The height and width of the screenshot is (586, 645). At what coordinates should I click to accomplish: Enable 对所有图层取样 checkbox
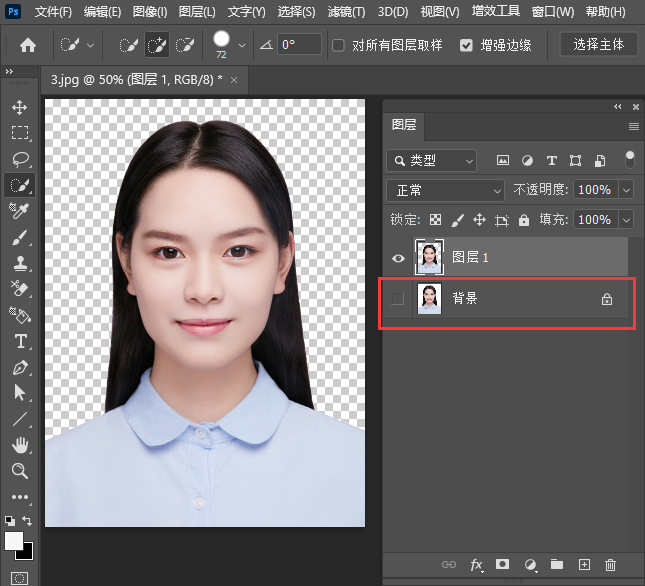coord(339,45)
